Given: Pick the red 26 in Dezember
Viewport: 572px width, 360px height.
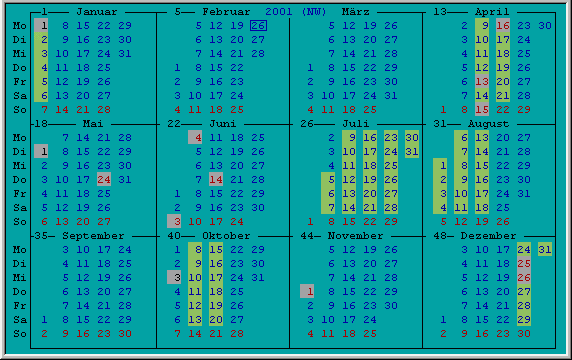Looking at the screenshot, I should [x=524, y=277].
